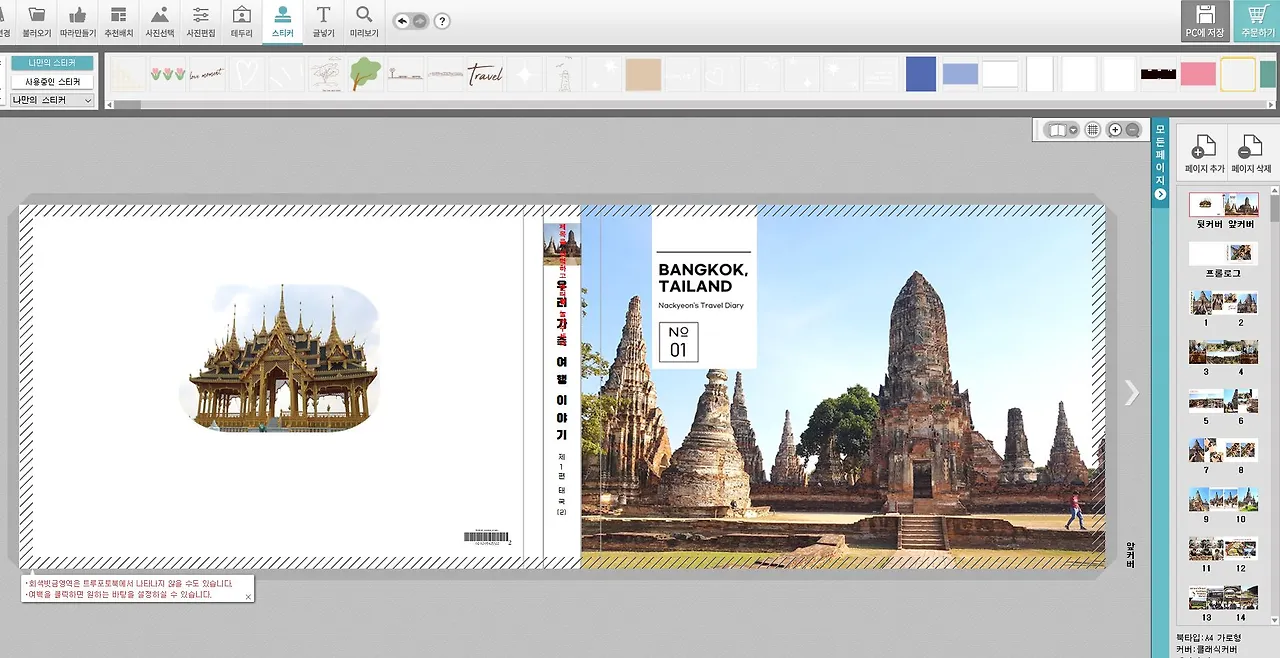Select the black torn strip sticker
Screen dimensions: 1280x658
click(1158, 74)
